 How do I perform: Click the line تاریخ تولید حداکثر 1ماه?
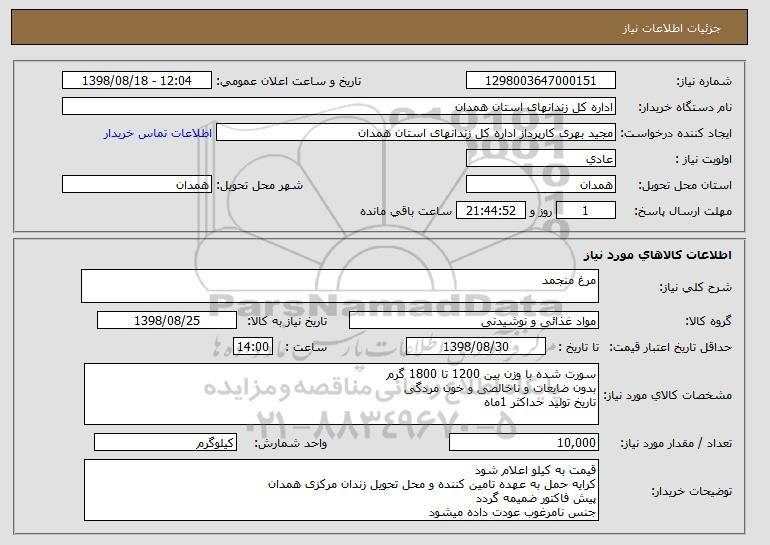pos(540,403)
